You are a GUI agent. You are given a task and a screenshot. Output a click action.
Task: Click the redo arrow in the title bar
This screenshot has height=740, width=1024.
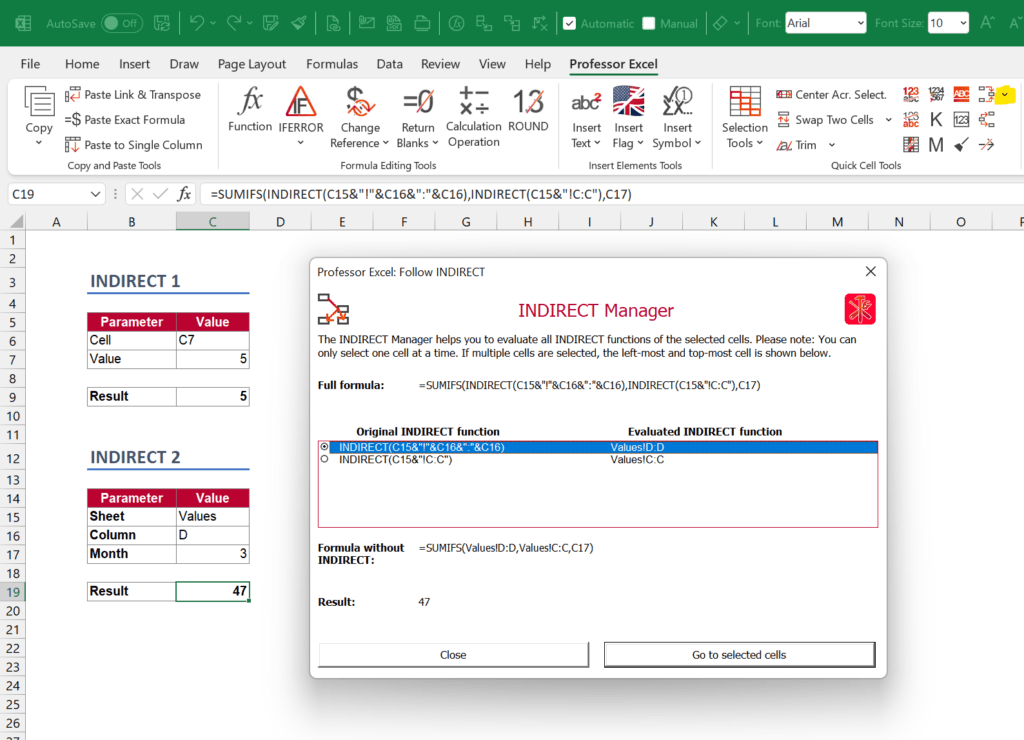coord(233,24)
